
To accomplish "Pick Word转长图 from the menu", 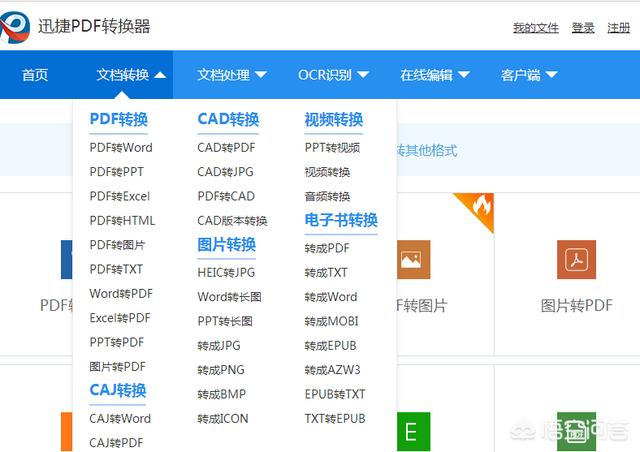I will (229, 297).
